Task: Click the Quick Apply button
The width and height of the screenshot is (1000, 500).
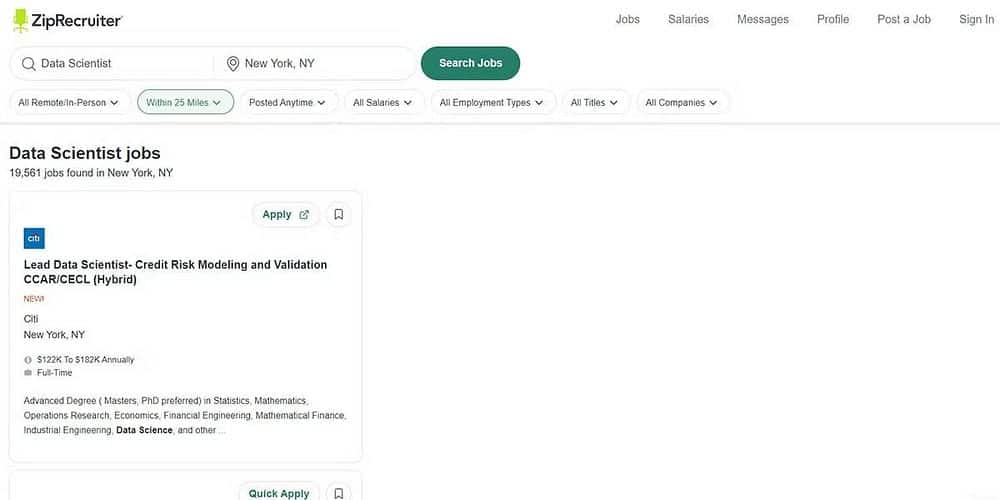Action: click(279, 493)
